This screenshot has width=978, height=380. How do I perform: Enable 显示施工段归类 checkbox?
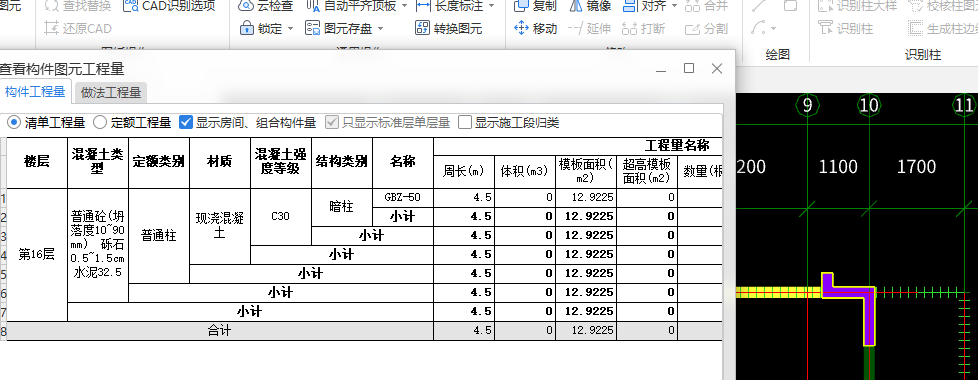coord(465,122)
